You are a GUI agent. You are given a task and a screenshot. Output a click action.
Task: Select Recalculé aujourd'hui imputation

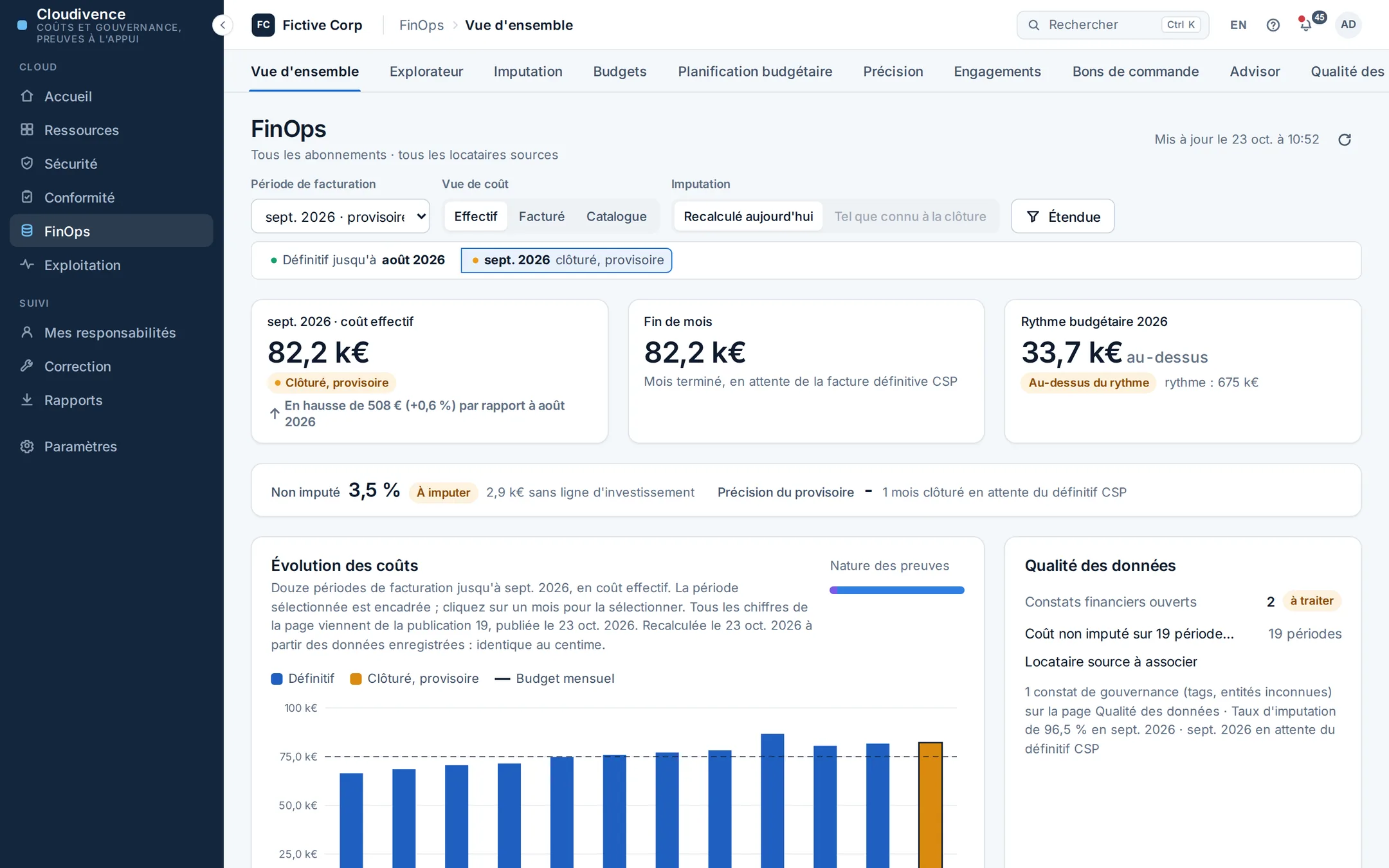749,217
